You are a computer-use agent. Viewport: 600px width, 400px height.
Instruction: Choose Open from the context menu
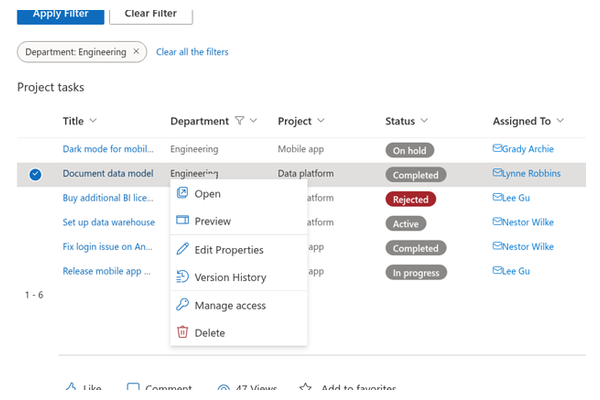[239, 193]
